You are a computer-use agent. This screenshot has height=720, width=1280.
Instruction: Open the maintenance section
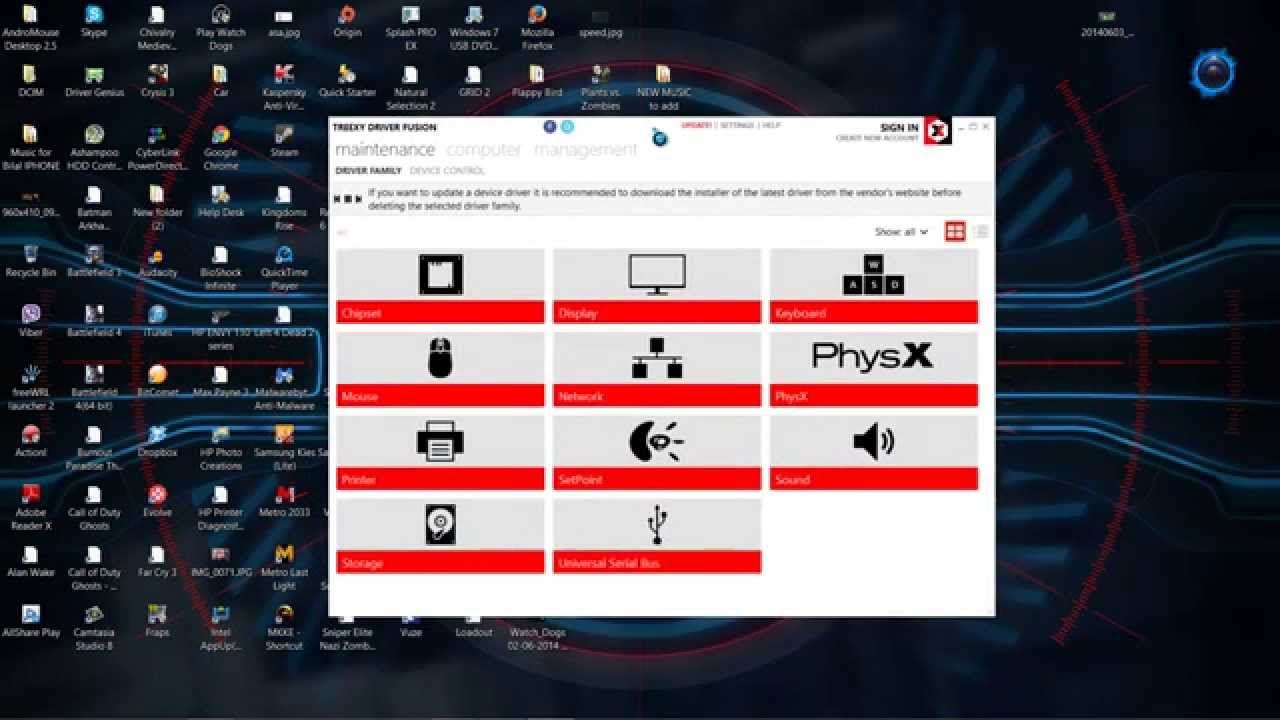click(385, 150)
